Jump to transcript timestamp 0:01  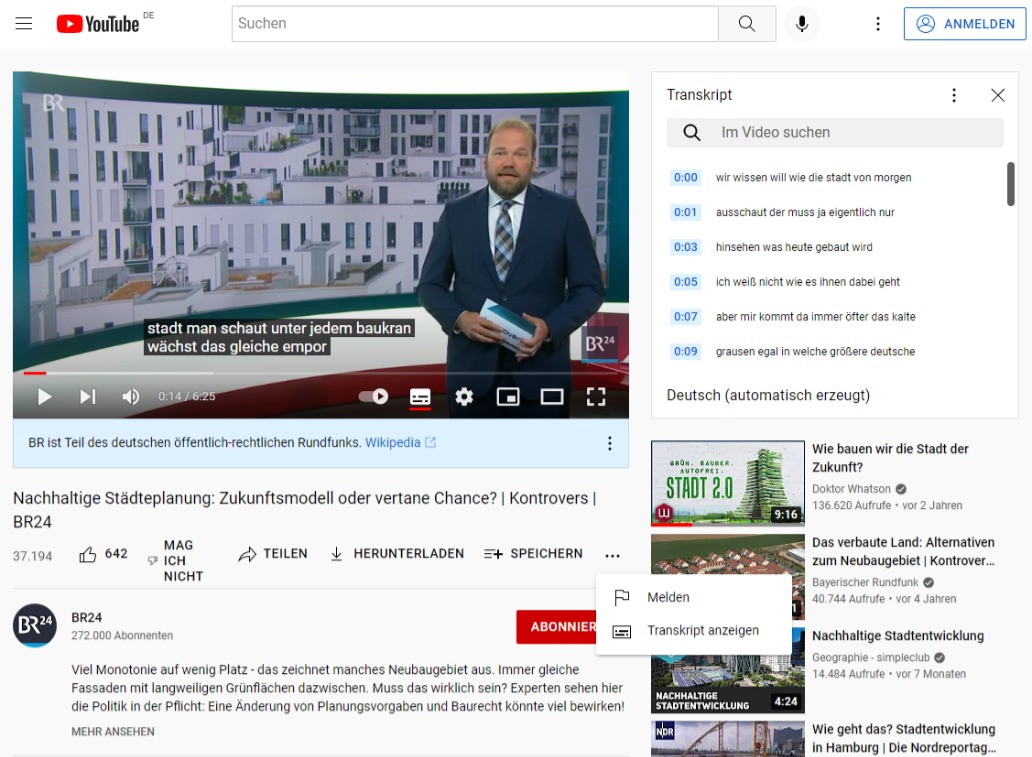pos(685,212)
